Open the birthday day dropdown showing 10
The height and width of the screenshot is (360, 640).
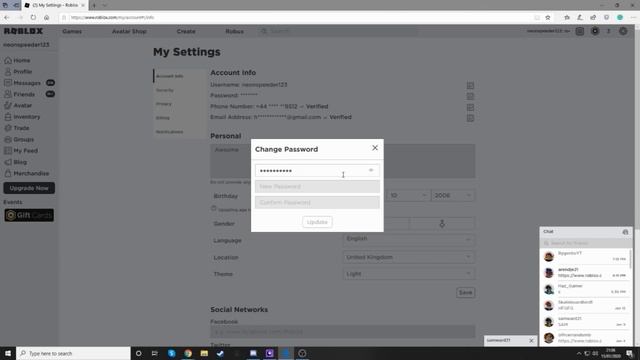[408, 196]
